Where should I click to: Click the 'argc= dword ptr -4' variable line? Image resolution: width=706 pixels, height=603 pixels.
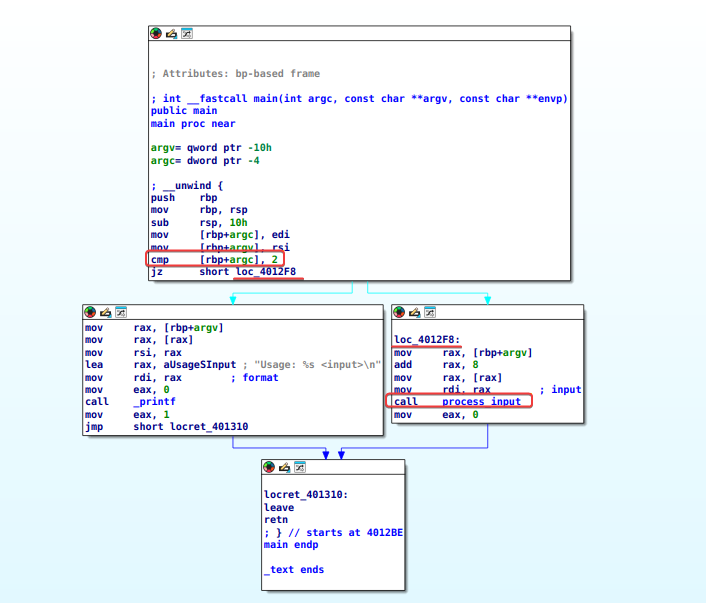pyautogui.click(x=205, y=161)
